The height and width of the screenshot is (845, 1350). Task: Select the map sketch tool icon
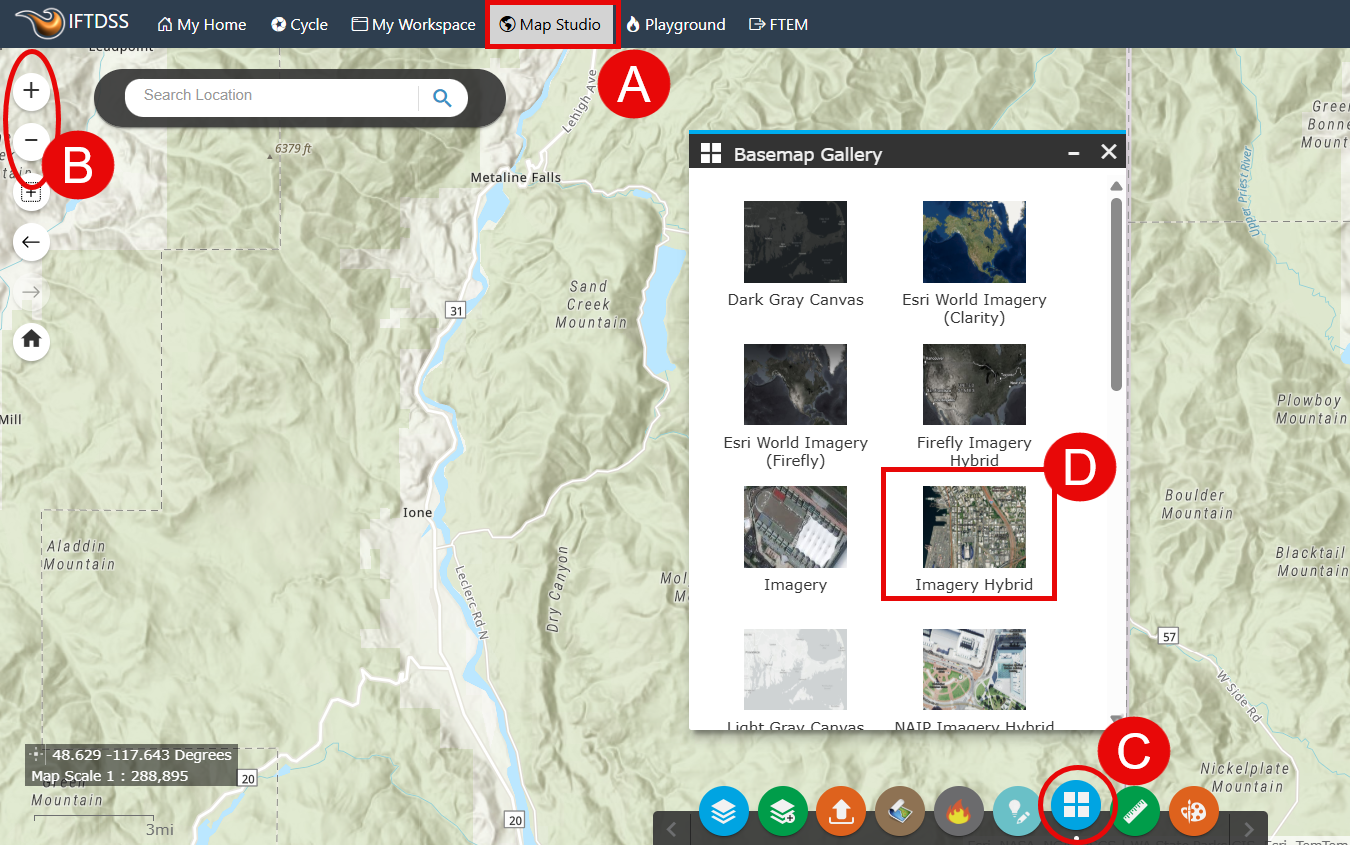[x=899, y=811]
